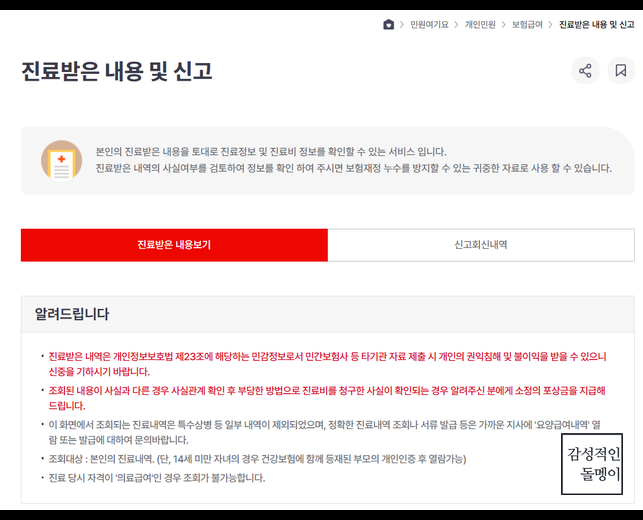Switch to the 신고회신내역 tab
The width and height of the screenshot is (643, 520).
point(481,245)
